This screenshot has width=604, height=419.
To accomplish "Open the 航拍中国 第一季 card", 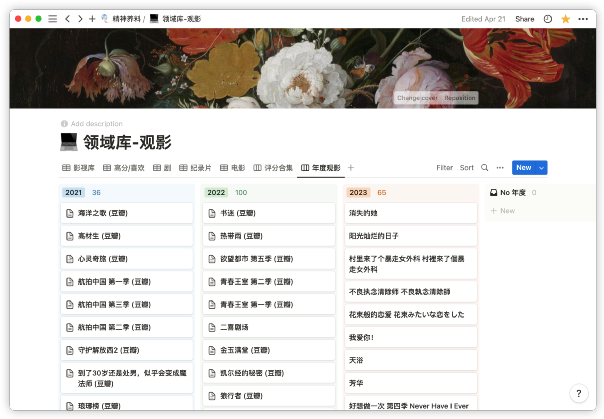I will coord(127,282).
